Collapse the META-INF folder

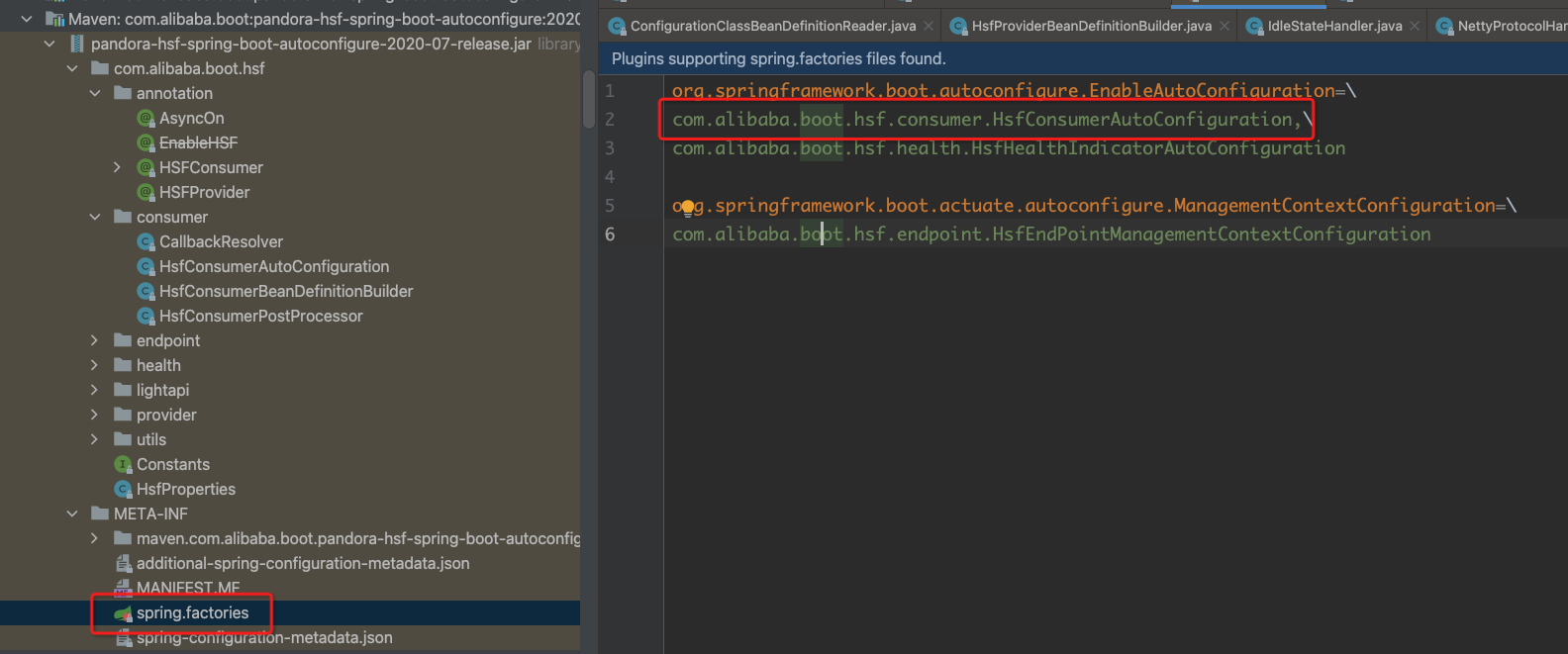(x=72, y=514)
